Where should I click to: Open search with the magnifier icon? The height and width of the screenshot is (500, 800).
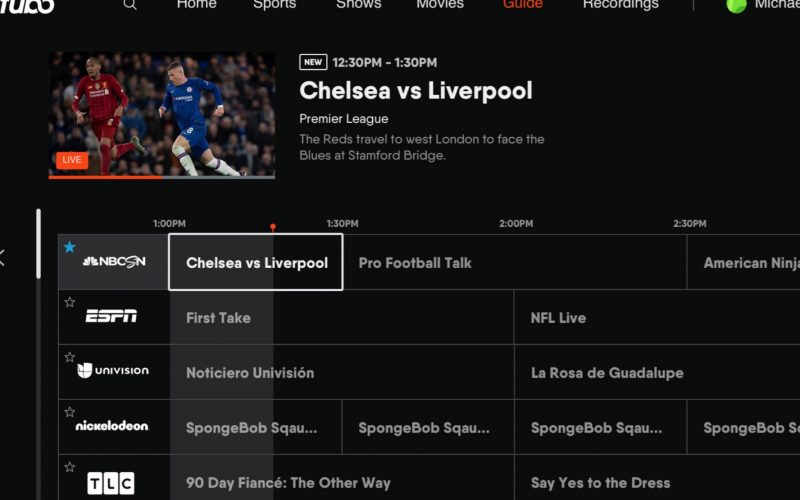tap(130, 4)
